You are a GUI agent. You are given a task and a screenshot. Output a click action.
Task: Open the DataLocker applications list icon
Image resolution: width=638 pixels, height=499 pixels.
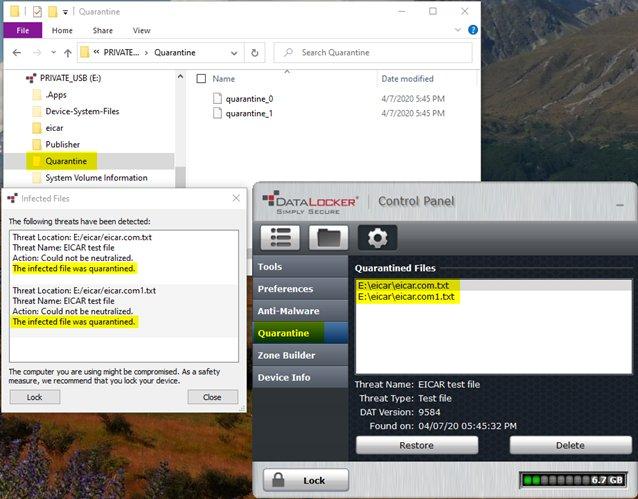(x=281, y=237)
